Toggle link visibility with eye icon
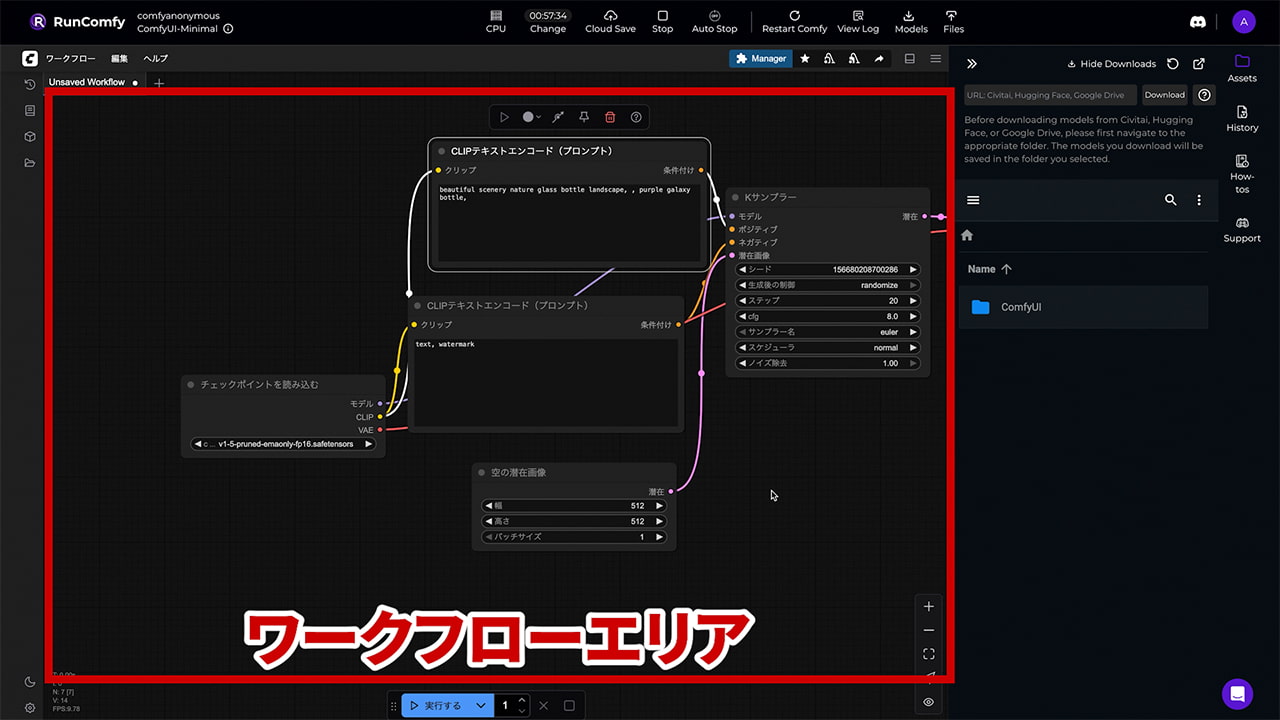 (x=928, y=702)
